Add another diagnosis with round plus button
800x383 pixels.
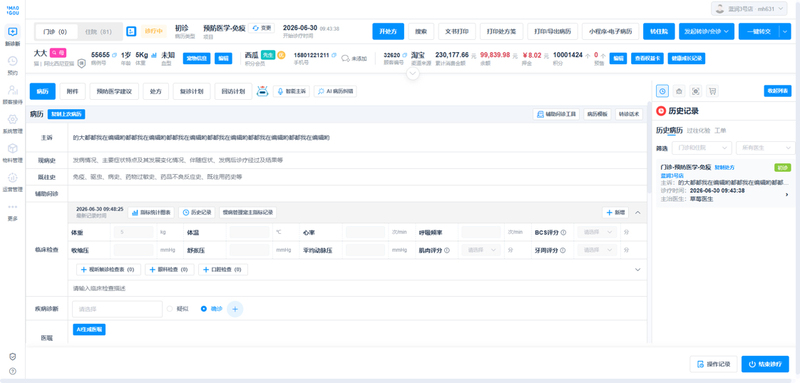coord(235,309)
